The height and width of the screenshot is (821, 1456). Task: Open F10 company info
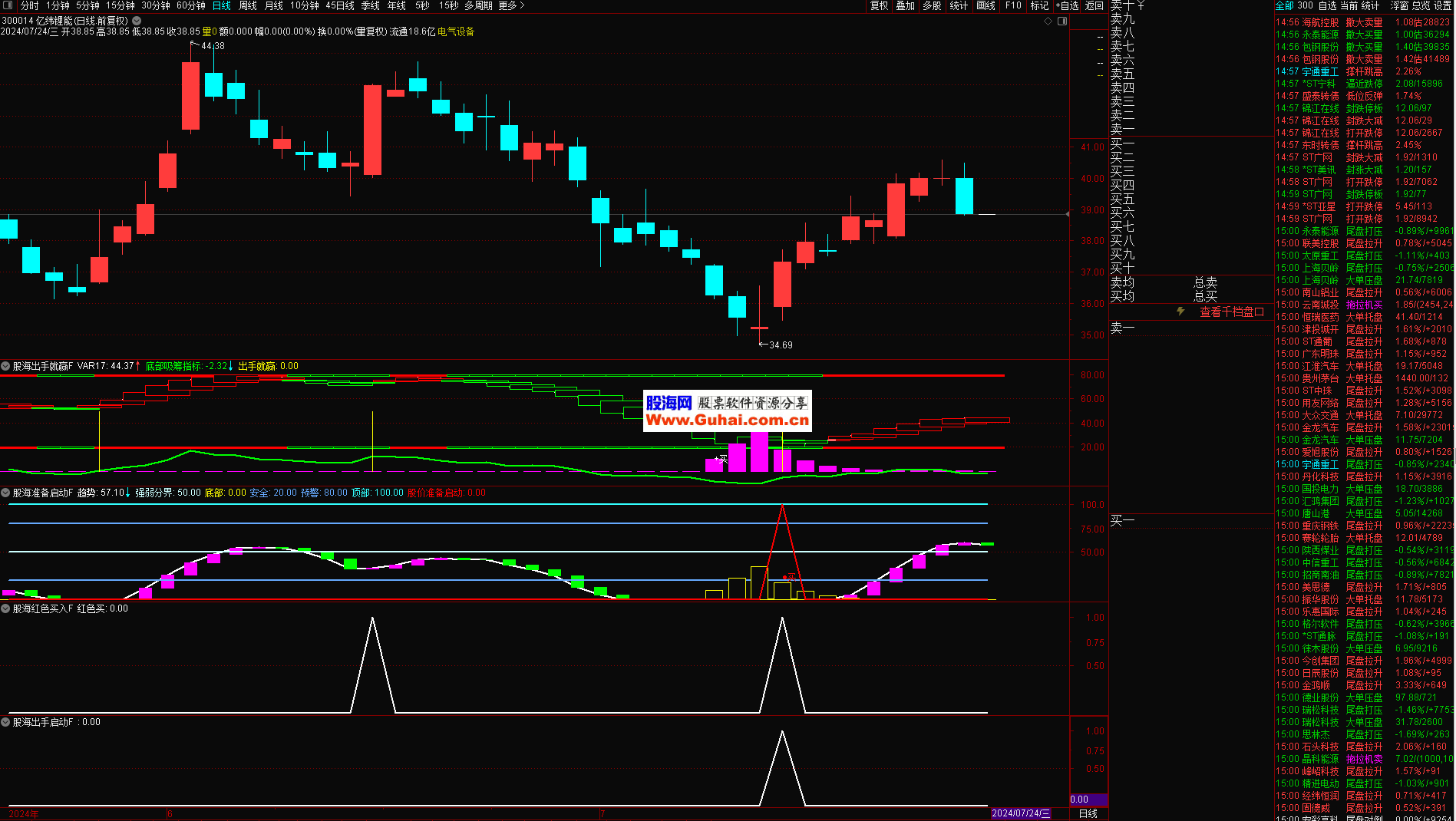click(x=1013, y=5)
